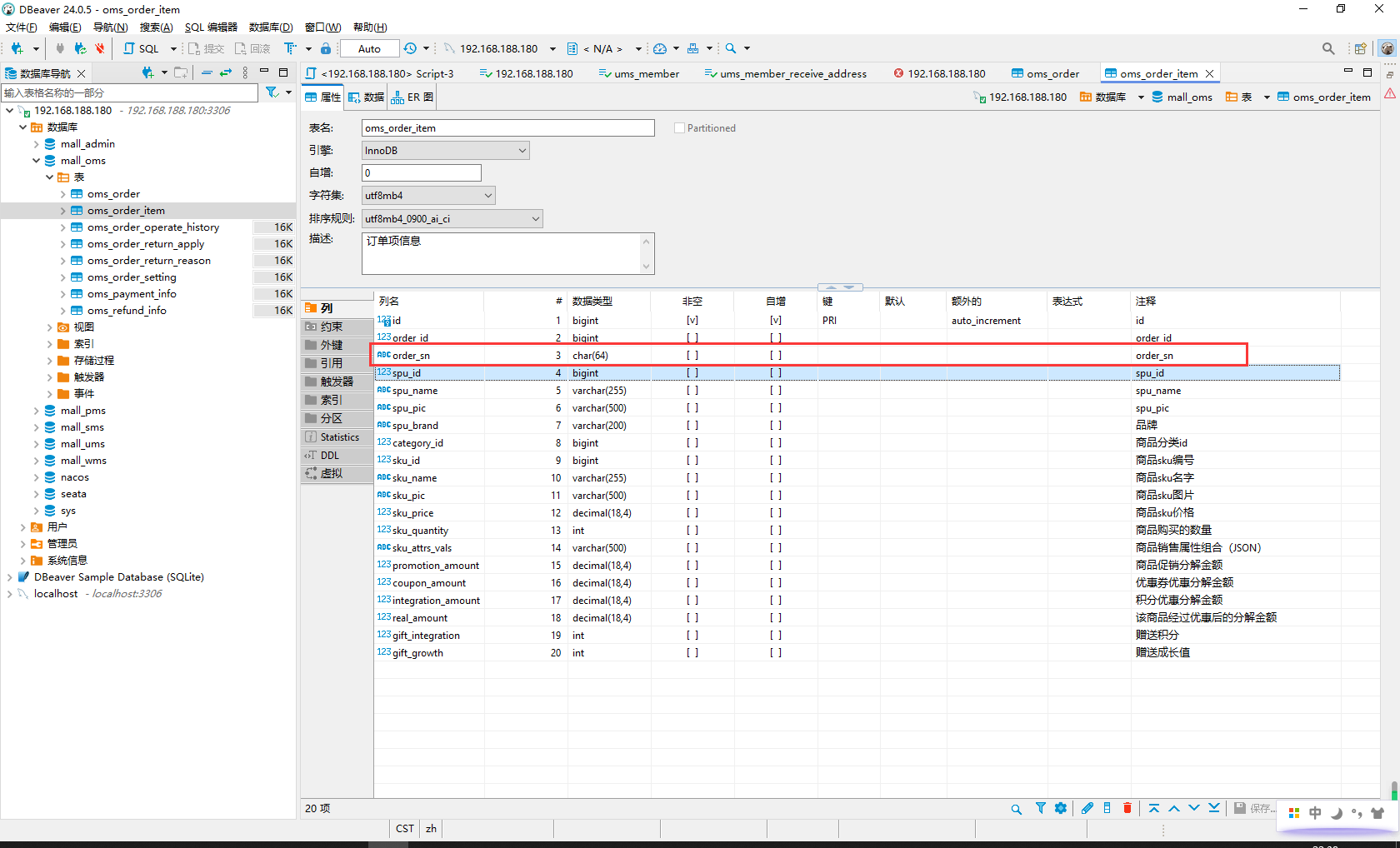Toggle the Partitioned checkbox

coord(679,128)
